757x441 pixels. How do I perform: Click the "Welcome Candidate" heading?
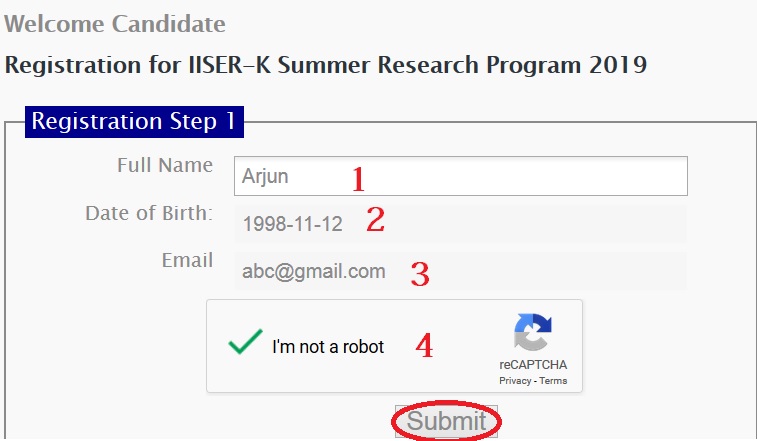pos(115,24)
